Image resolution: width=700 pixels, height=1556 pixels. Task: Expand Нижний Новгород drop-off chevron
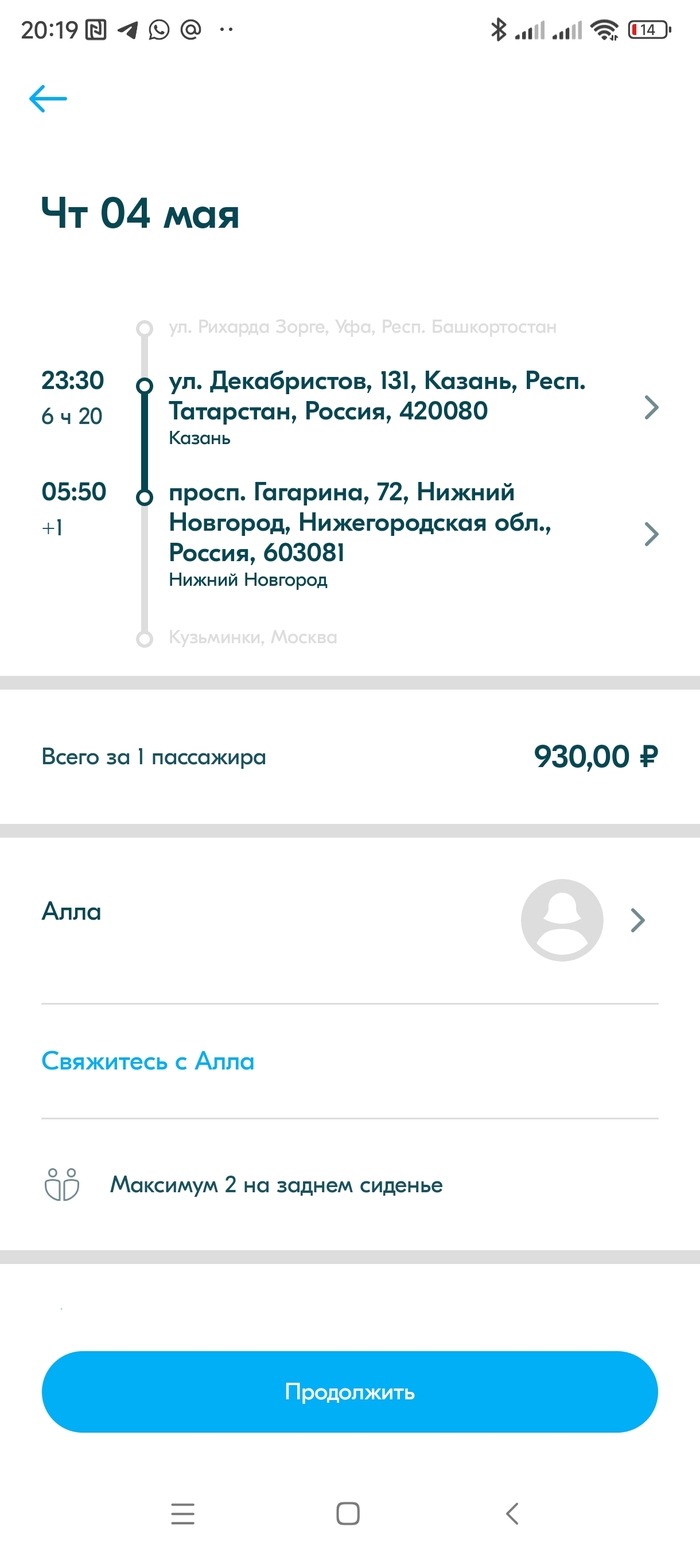[x=651, y=534]
